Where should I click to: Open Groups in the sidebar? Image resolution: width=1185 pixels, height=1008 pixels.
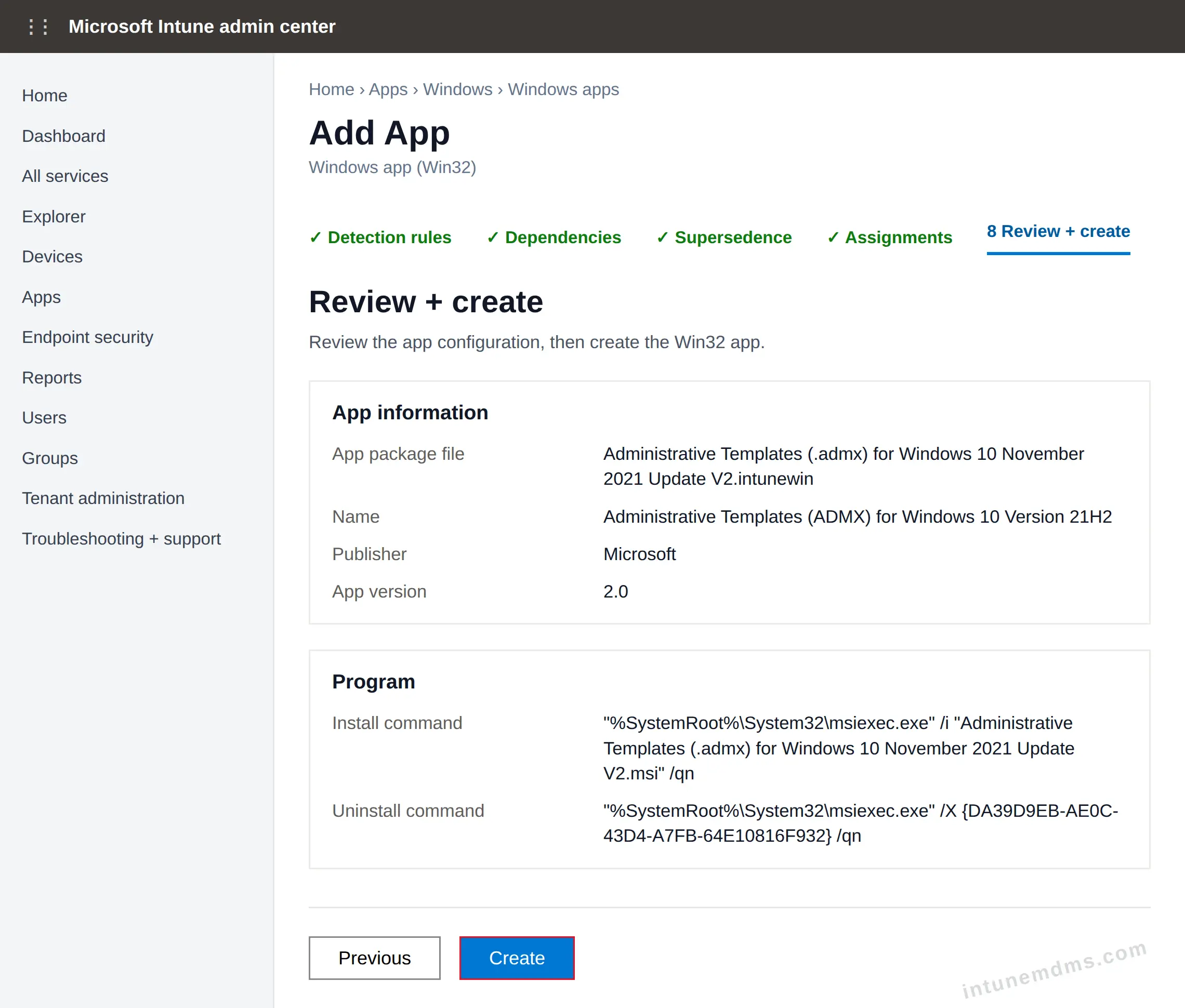pyautogui.click(x=50, y=458)
